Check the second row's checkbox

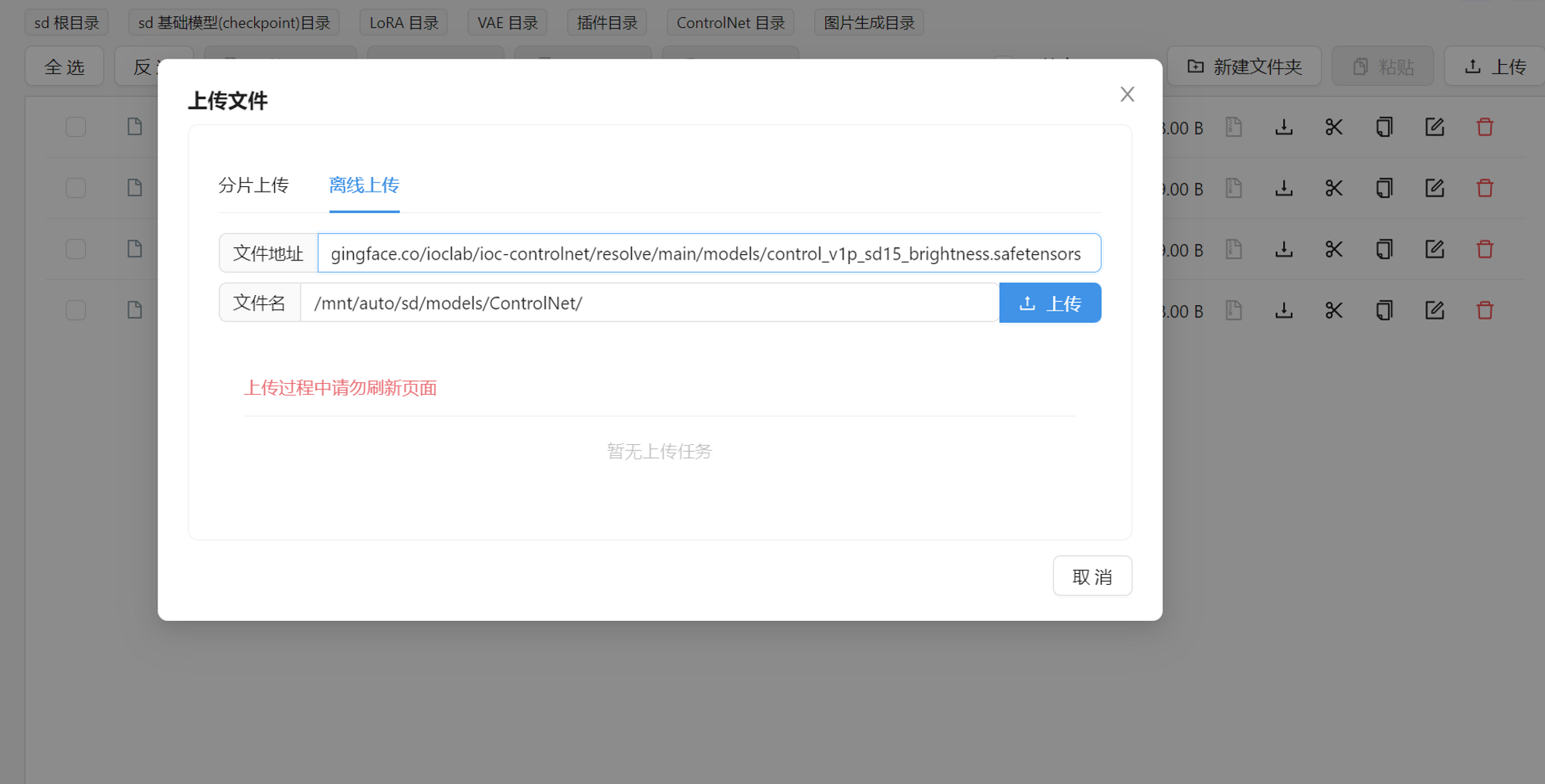[x=74, y=187]
